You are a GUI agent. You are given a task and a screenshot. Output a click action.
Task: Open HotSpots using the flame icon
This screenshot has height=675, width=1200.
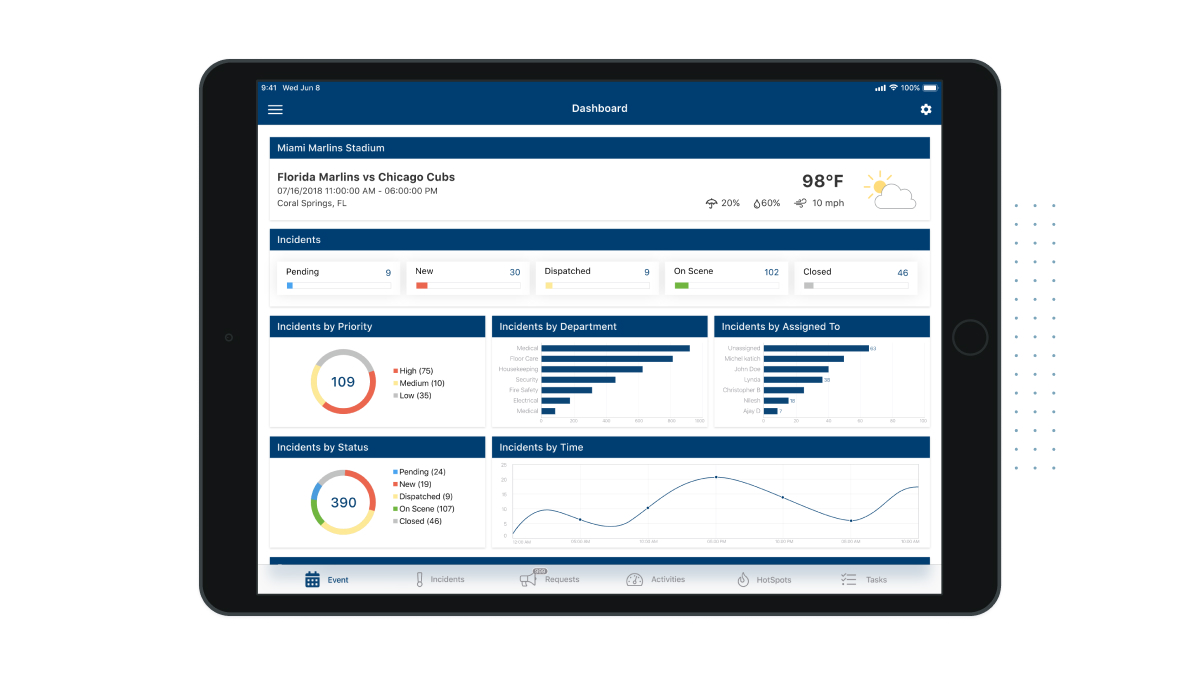[742, 578]
